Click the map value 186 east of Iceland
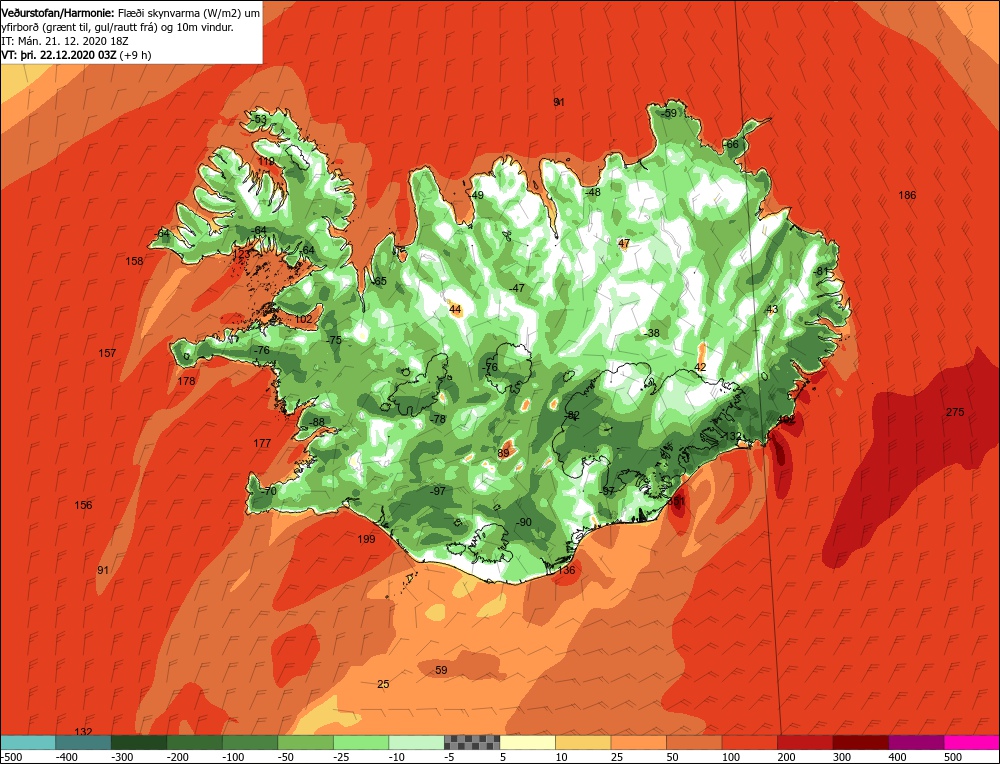This screenshot has height=764, width=1000. coord(907,195)
